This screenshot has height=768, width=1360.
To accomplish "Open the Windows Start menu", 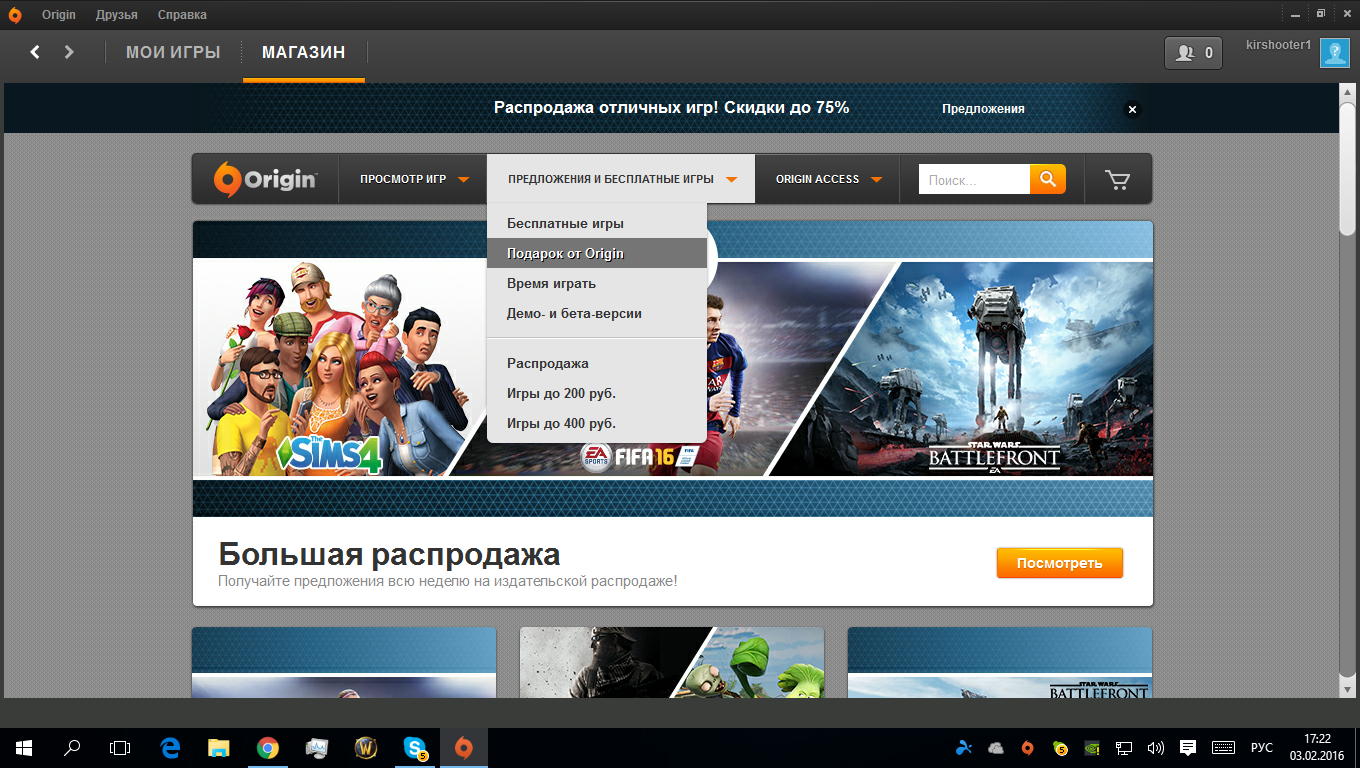I will pos(23,747).
